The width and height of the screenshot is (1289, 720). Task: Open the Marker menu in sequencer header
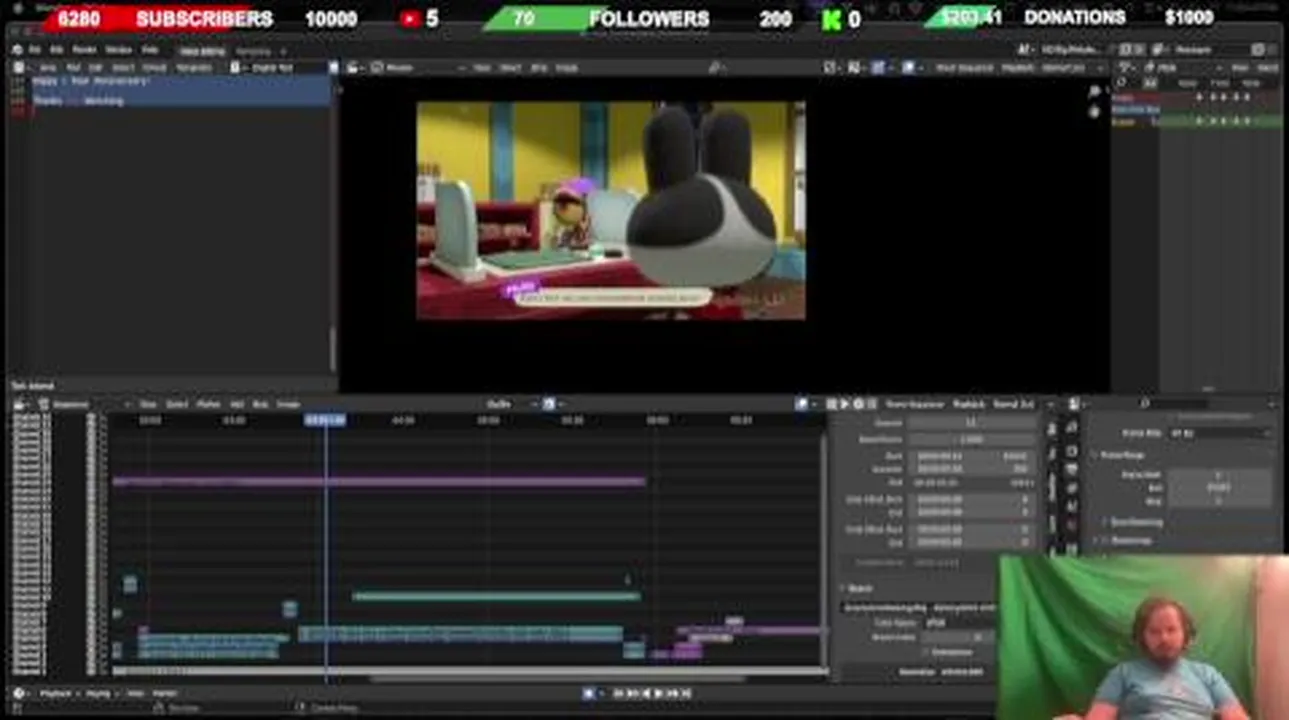[208, 404]
